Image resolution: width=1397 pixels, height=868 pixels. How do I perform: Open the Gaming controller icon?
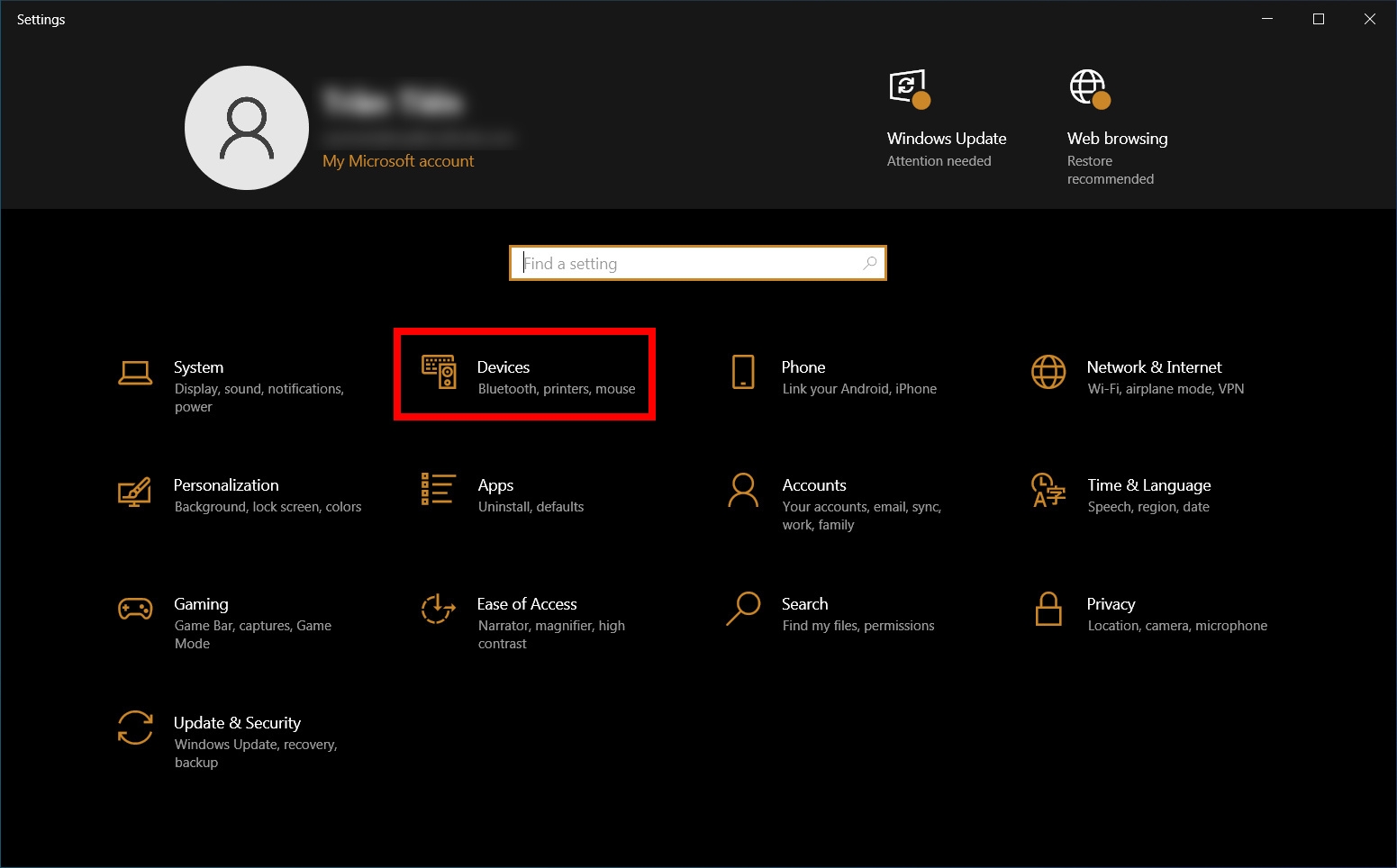tap(135, 610)
